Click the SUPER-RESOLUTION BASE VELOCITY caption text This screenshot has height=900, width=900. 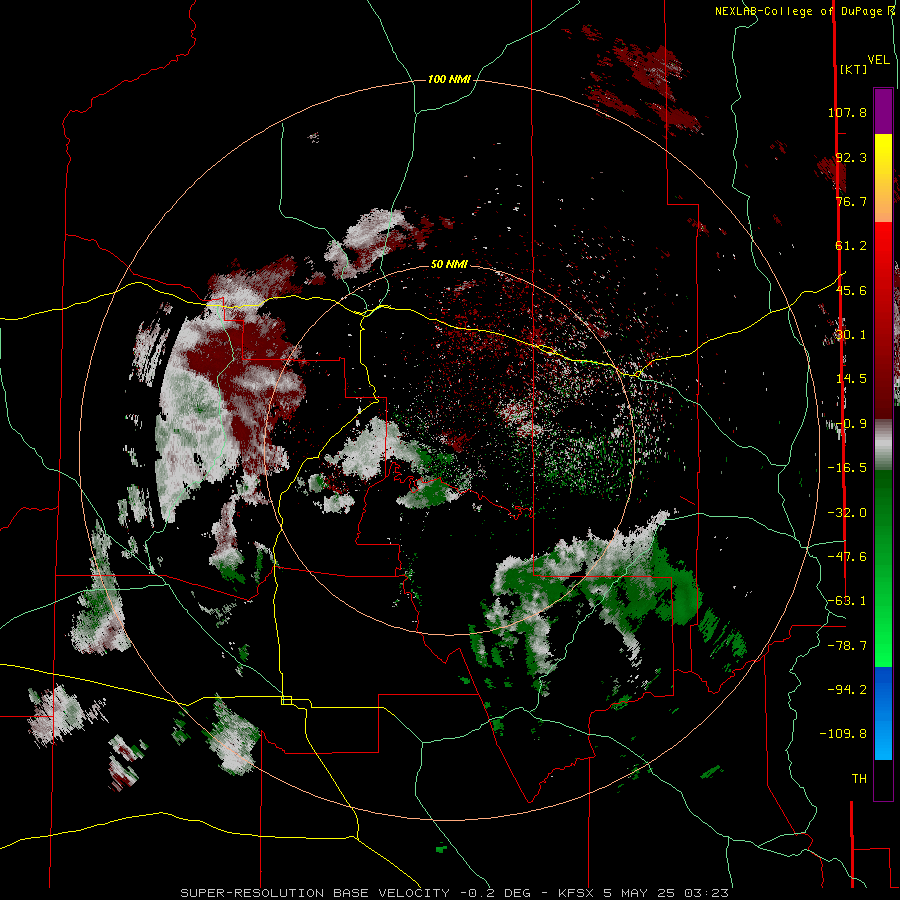(316, 893)
